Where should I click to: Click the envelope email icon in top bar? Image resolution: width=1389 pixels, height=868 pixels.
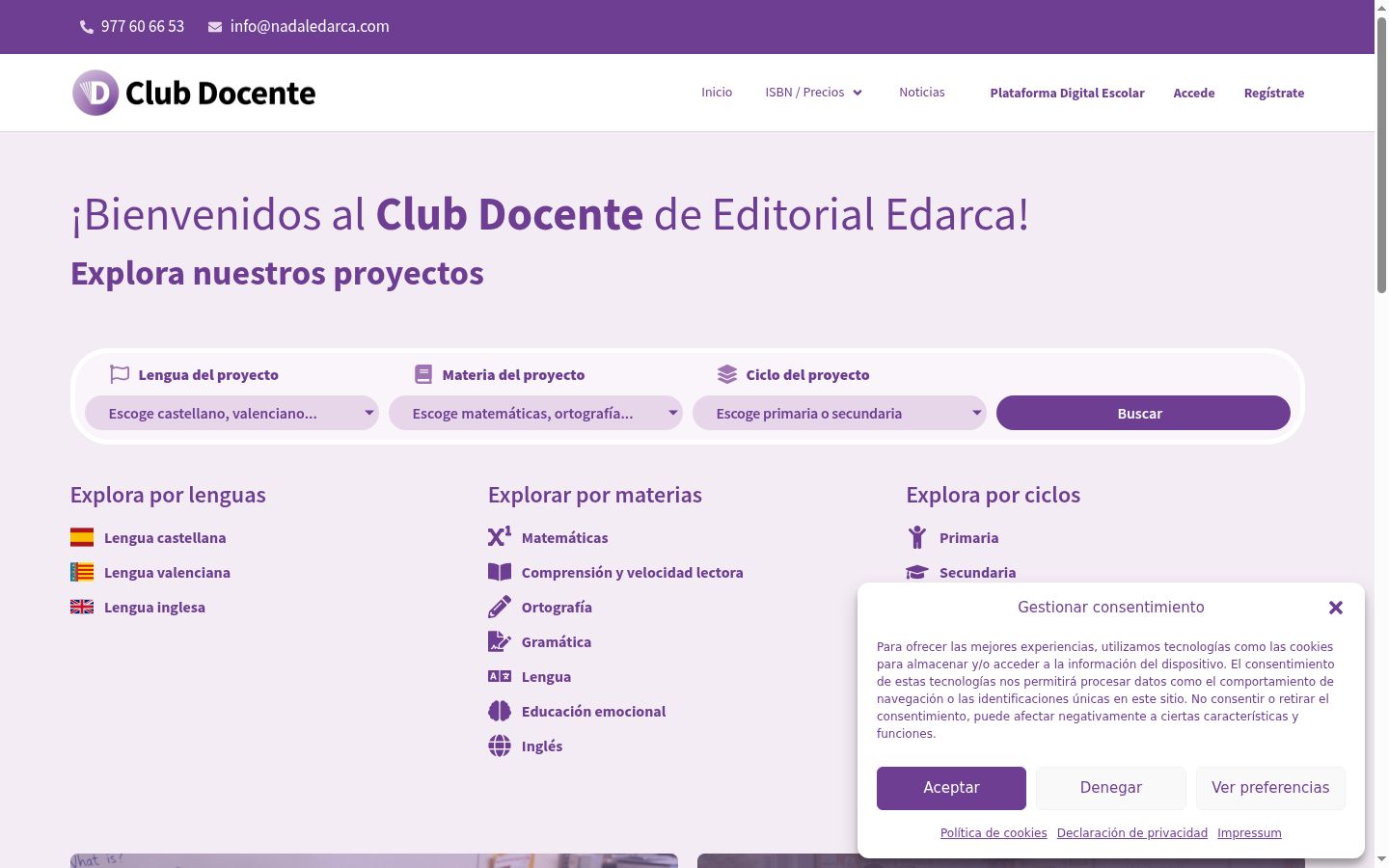(215, 27)
